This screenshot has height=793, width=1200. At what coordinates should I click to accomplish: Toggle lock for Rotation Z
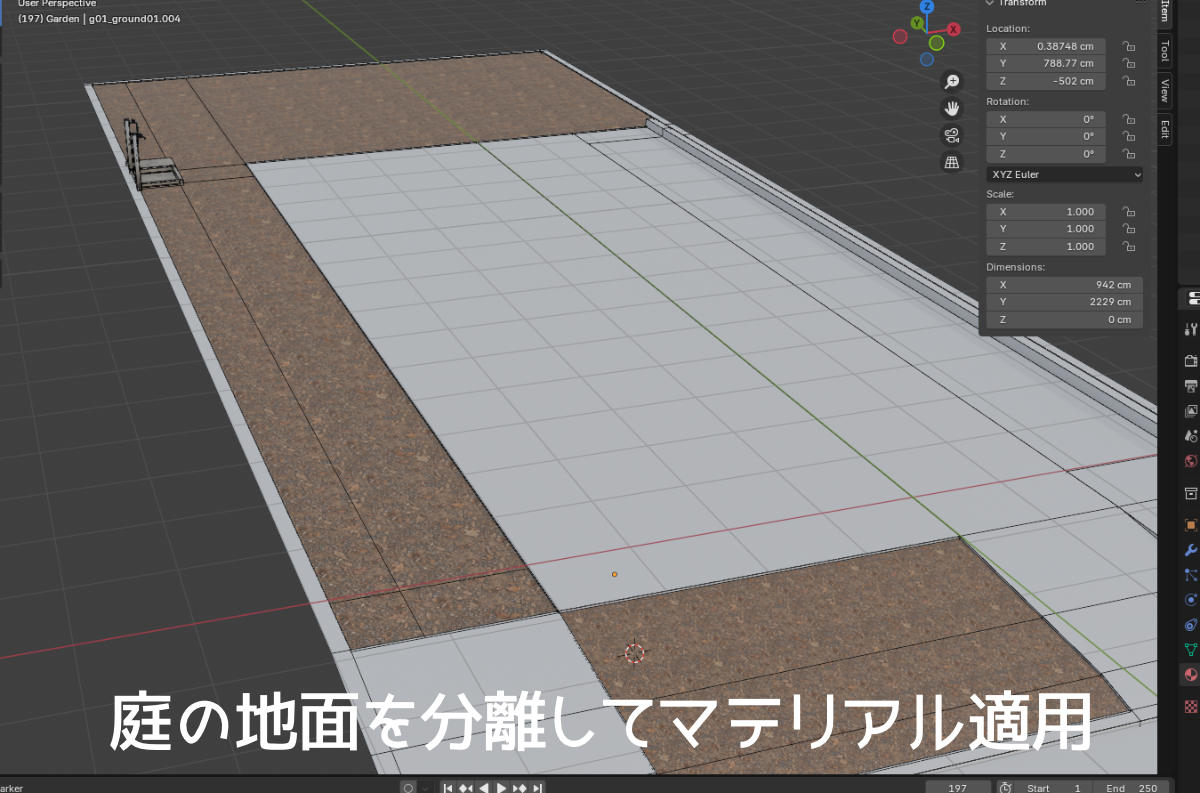pyautogui.click(x=1127, y=154)
